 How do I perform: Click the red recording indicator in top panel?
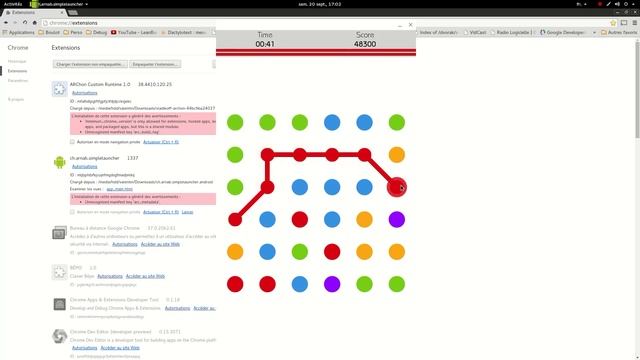pyautogui.click(x=600, y=4)
